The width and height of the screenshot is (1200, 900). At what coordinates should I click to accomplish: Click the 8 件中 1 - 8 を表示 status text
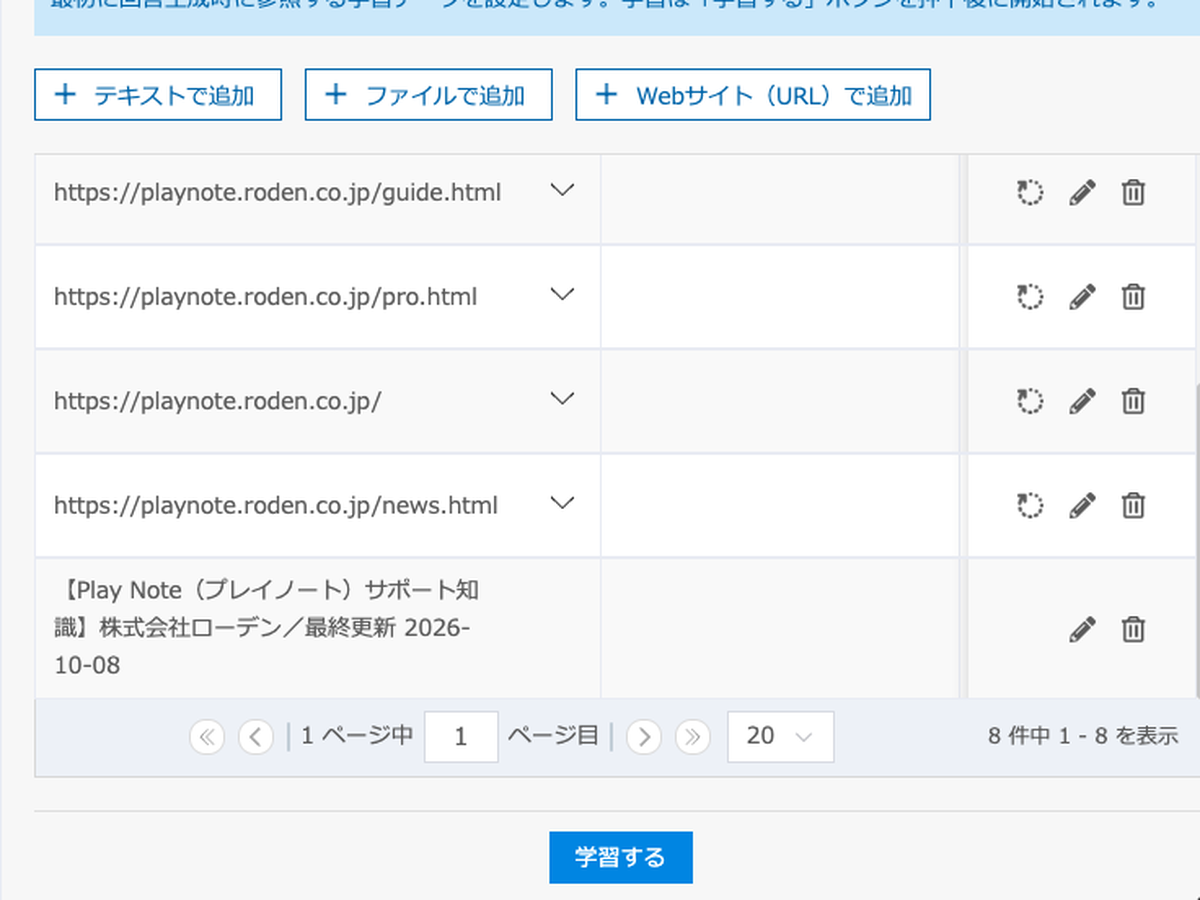[x=1083, y=737]
